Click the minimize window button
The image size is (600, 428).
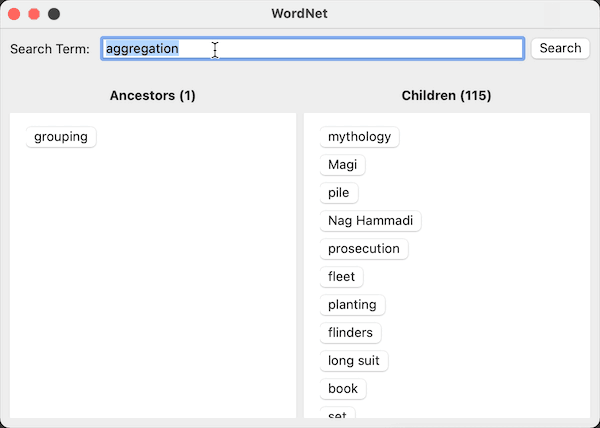(34, 14)
